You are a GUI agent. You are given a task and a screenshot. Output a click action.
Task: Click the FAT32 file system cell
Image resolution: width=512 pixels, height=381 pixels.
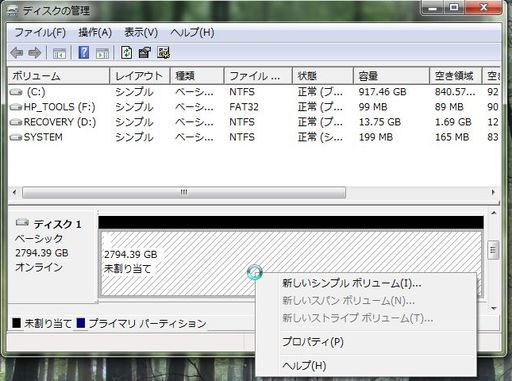pyautogui.click(x=244, y=107)
